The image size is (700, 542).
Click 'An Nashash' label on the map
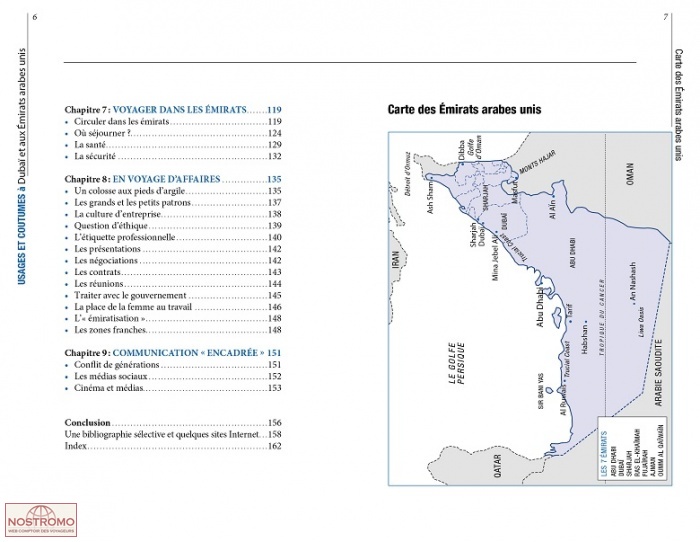click(632, 282)
